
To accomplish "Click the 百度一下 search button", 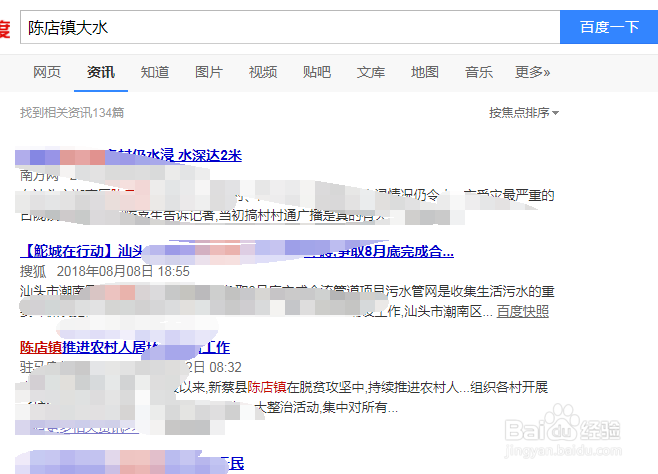I will (x=609, y=27).
